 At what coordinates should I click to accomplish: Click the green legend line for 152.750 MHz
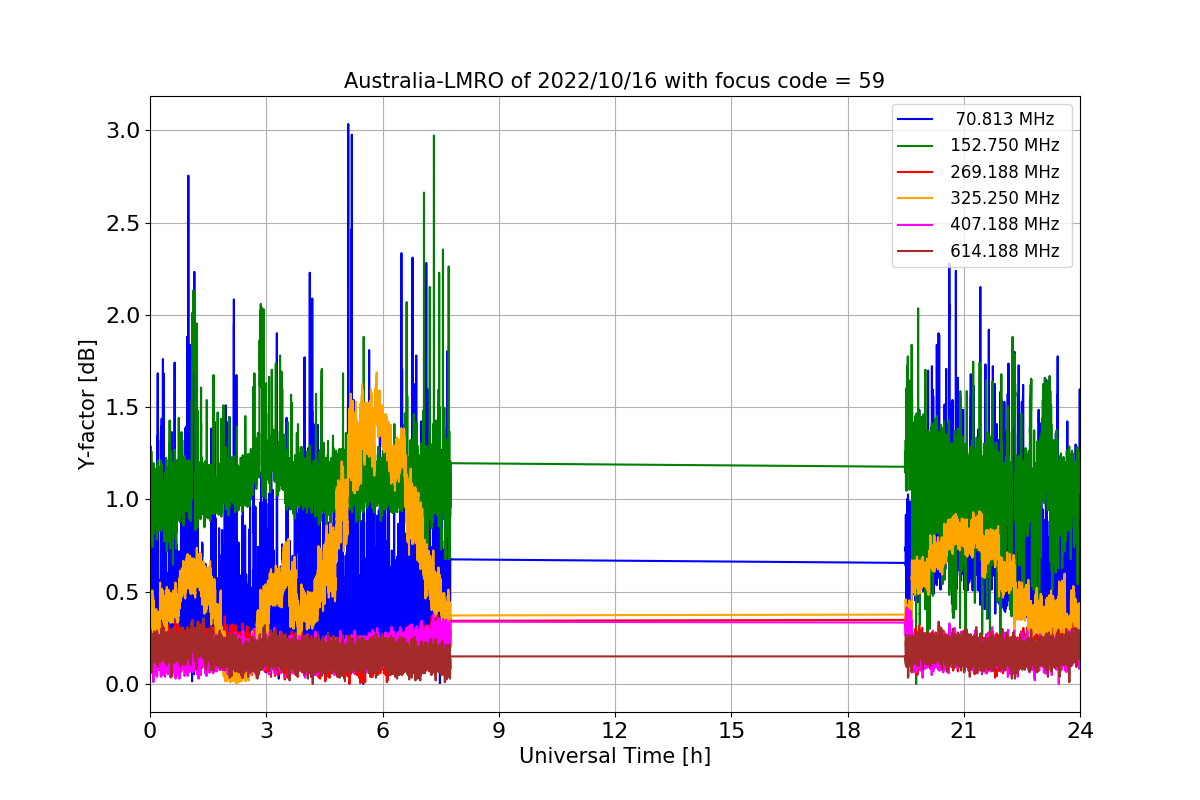916,145
